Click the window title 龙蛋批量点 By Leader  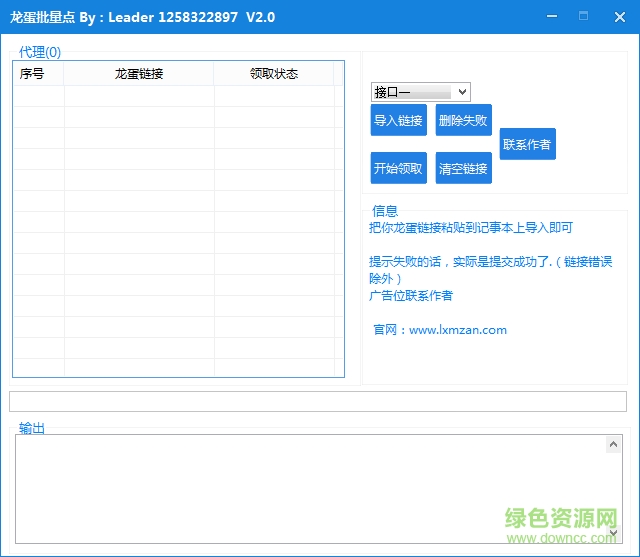pos(142,17)
